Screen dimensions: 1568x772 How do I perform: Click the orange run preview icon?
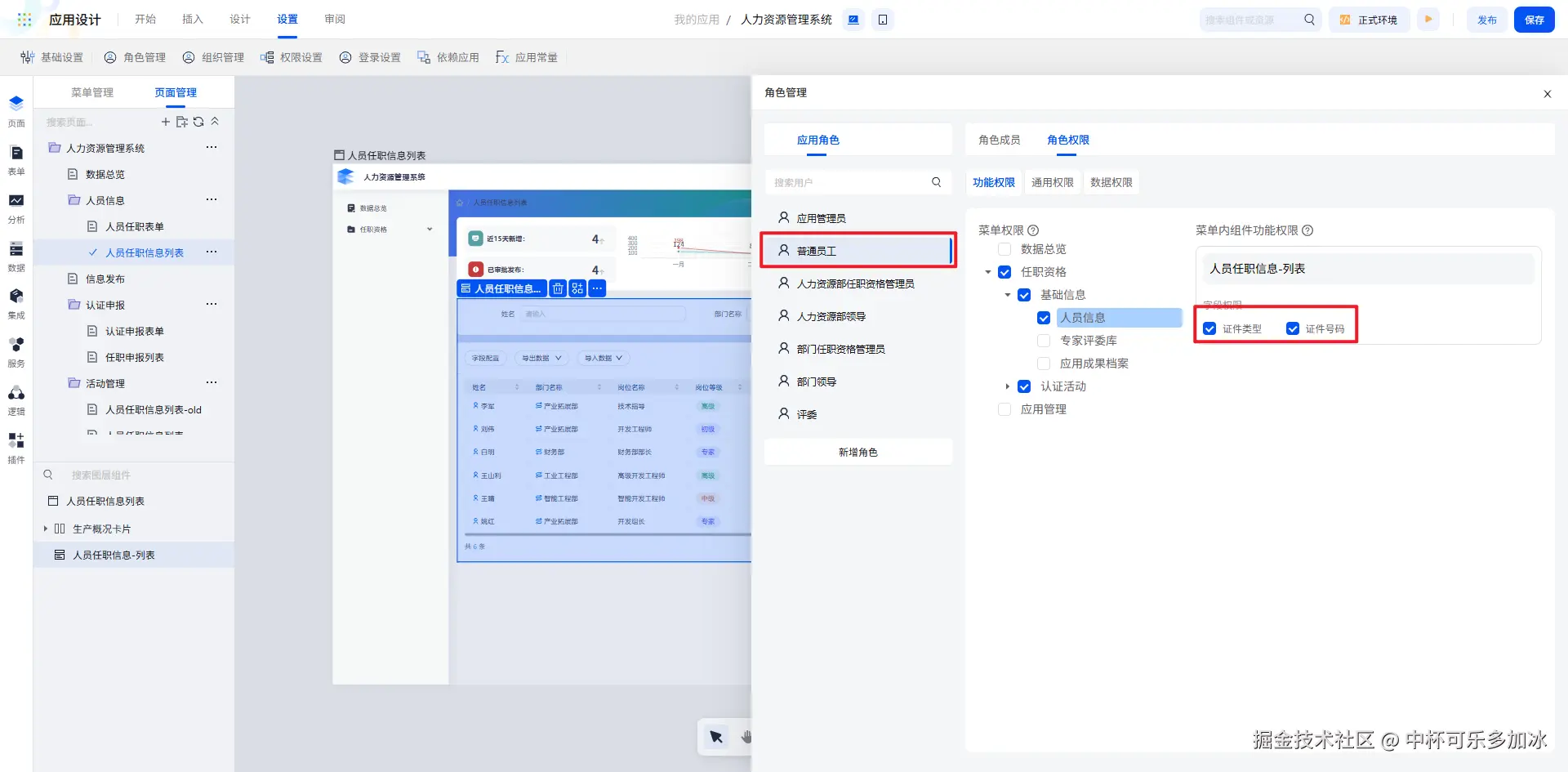[1428, 19]
